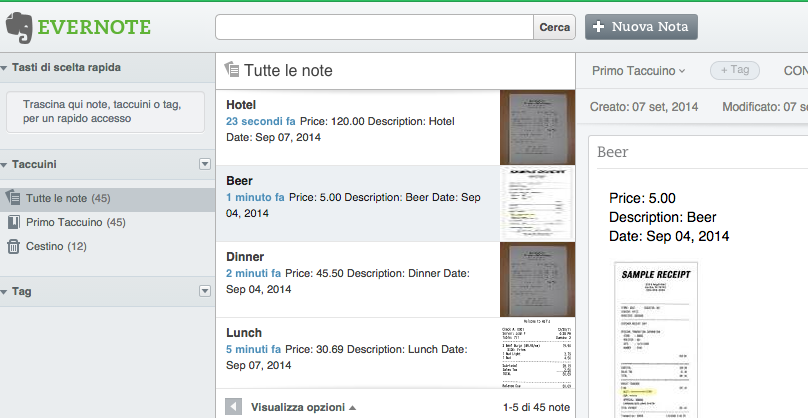The width and height of the screenshot is (808, 418).
Task: Click the previous page arrow button
Action: click(233, 407)
